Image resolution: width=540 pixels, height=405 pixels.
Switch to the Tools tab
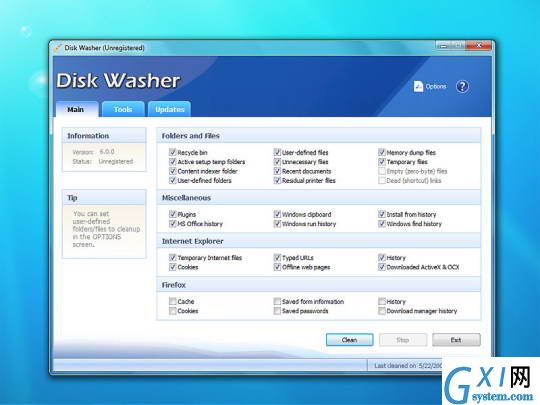(x=123, y=109)
